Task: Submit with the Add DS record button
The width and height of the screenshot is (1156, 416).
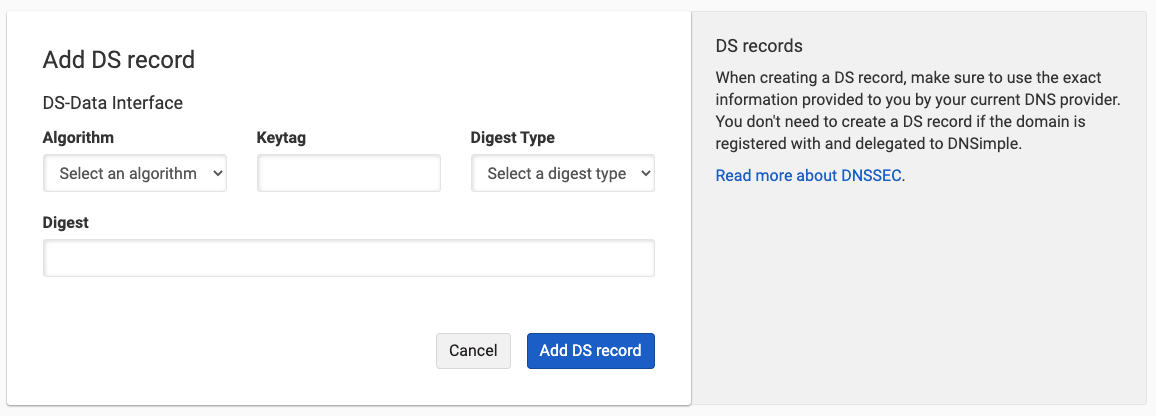Action: click(591, 350)
